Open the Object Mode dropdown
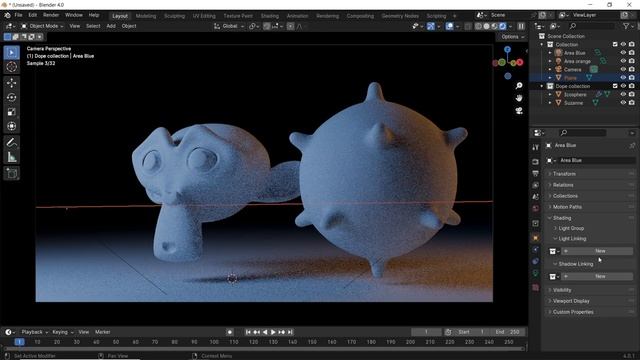This screenshot has width=640, height=360. pos(42,26)
